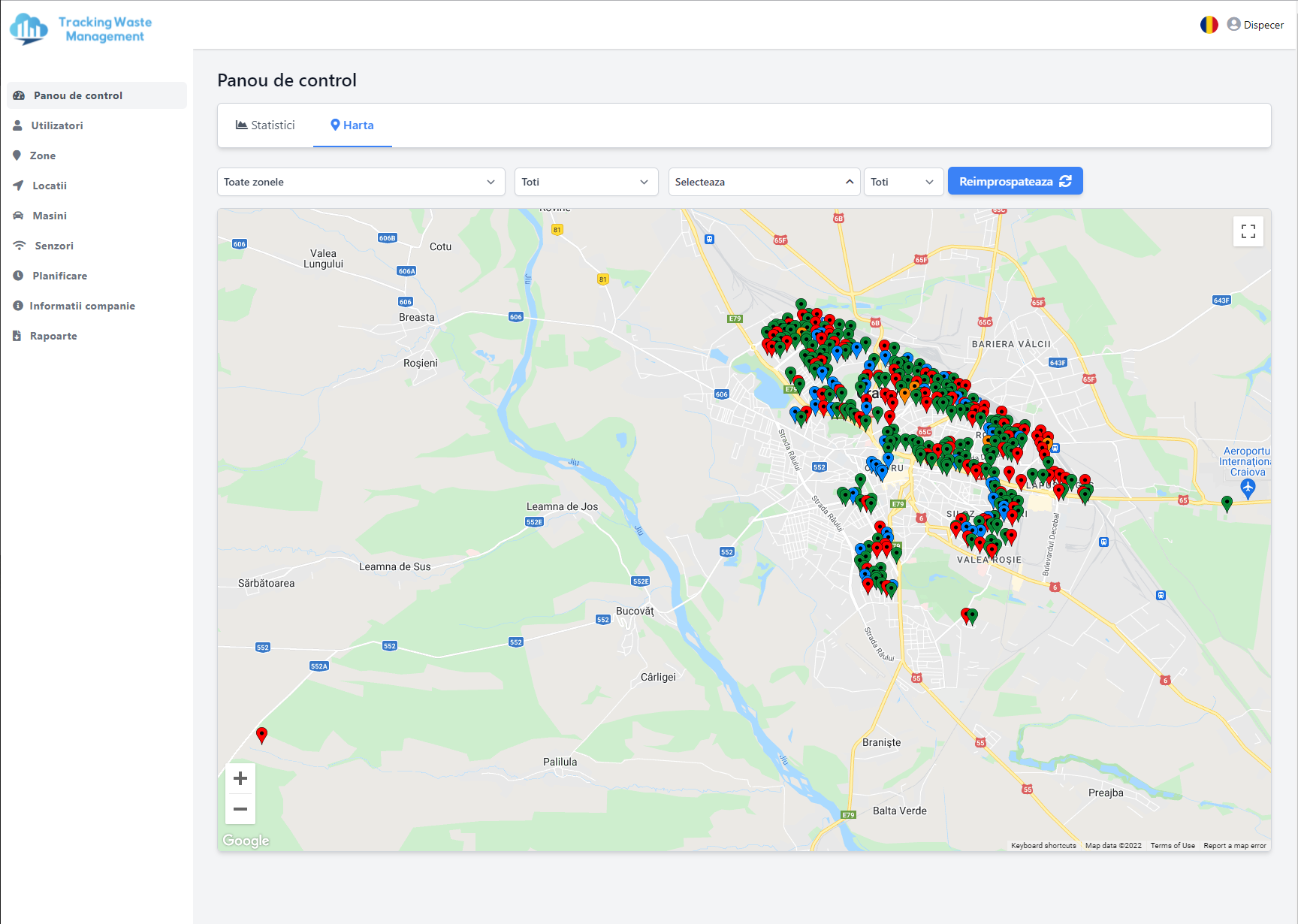The image size is (1298, 924).
Task: Click the topmost green marker north of the city
Action: point(801,306)
